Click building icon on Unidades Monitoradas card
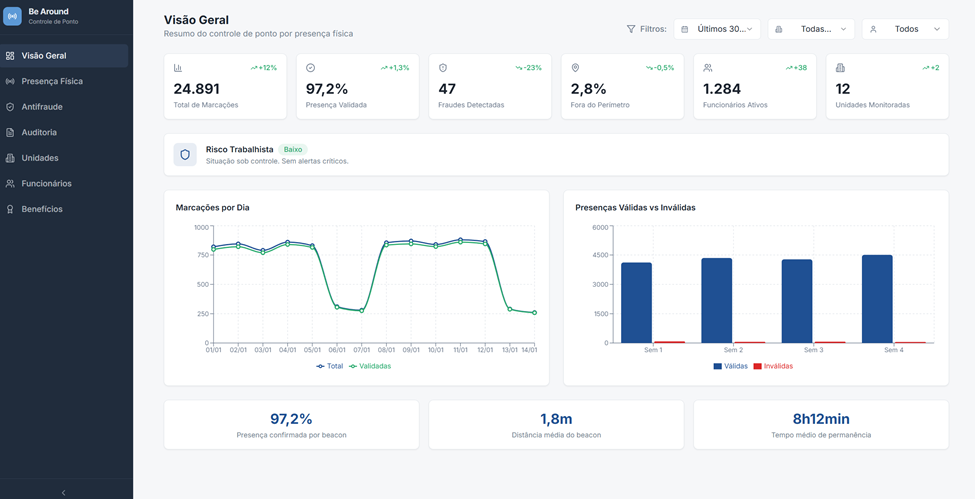Image resolution: width=975 pixels, height=499 pixels. [x=840, y=67]
